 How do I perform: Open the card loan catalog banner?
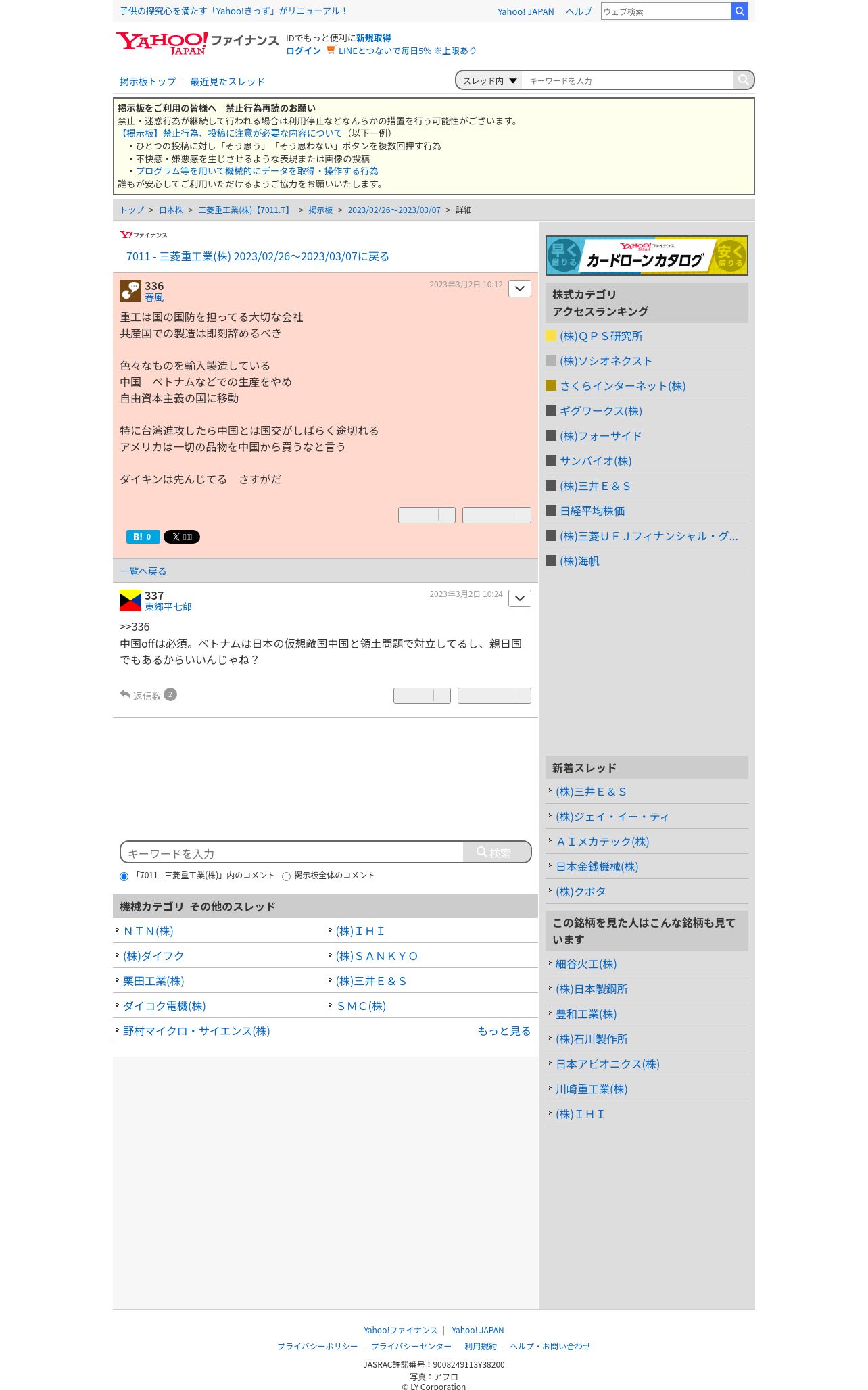click(x=647, y=256)
